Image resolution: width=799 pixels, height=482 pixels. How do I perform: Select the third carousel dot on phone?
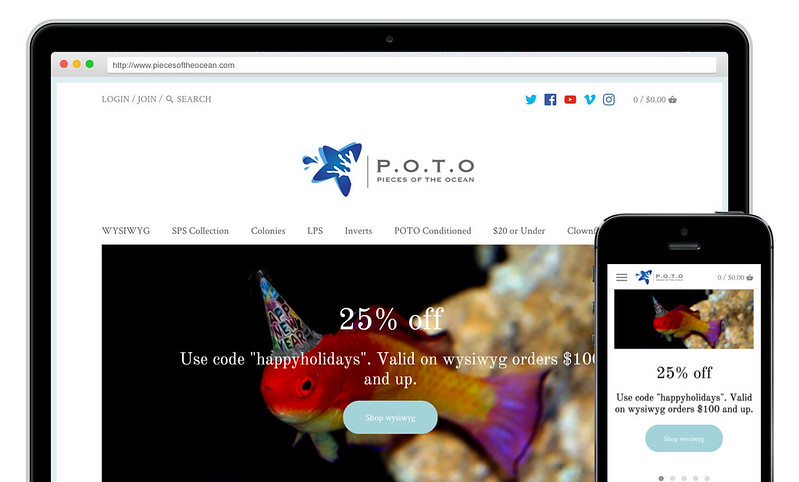click(x=684, y=478)
